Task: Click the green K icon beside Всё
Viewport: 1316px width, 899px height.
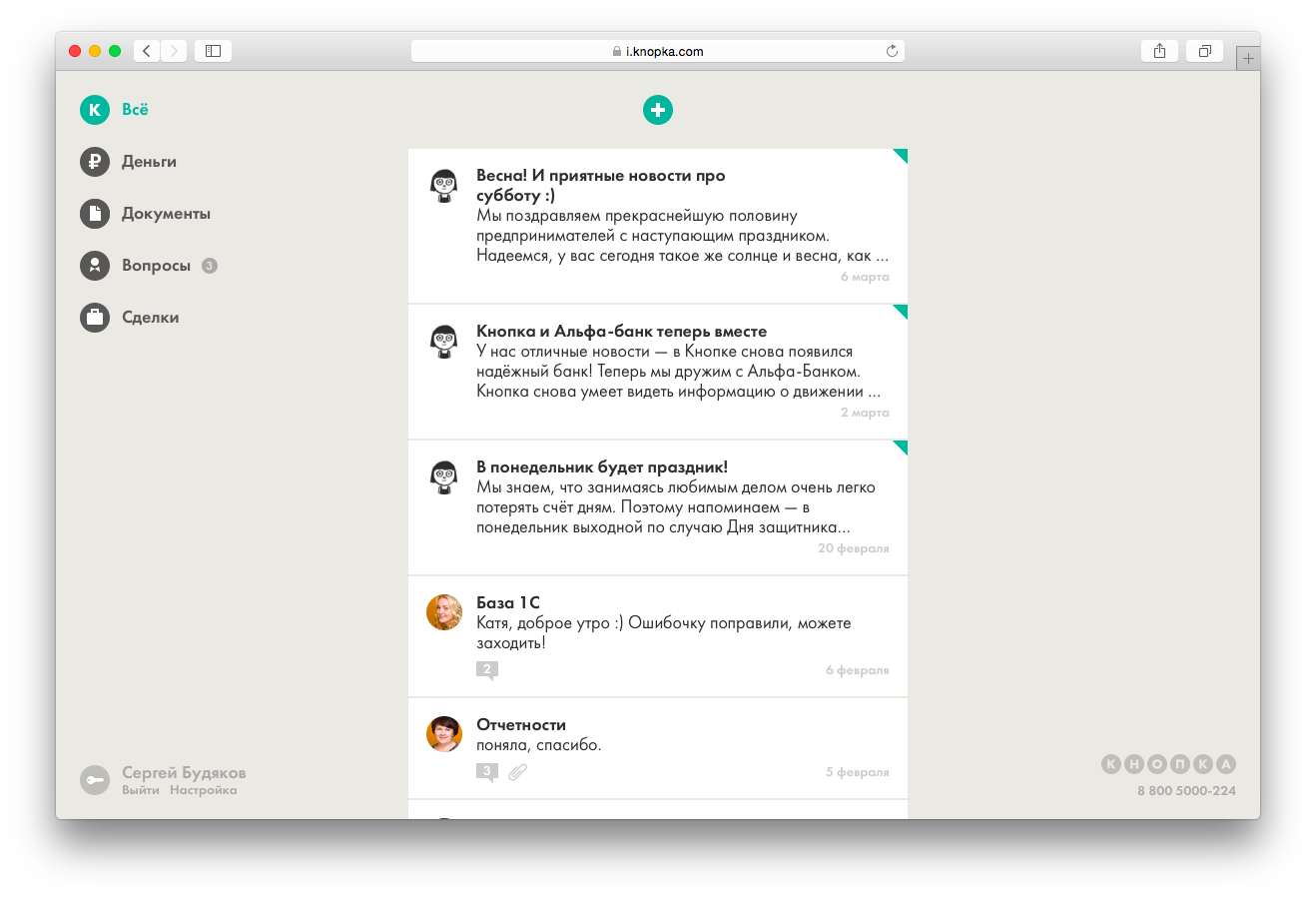Action: tap(95, 110)
